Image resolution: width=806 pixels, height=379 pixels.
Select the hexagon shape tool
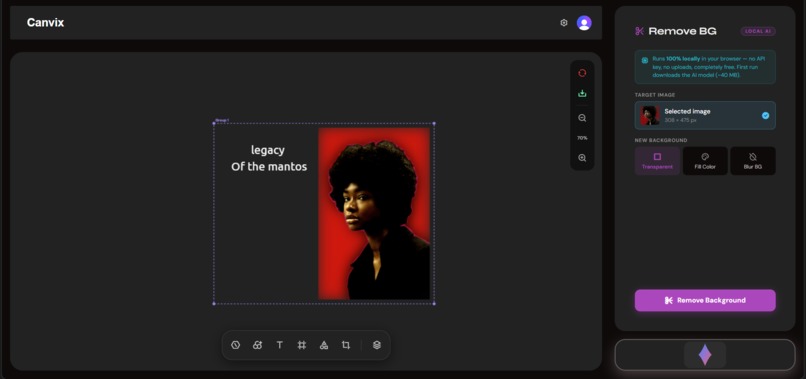pos(235,345)
